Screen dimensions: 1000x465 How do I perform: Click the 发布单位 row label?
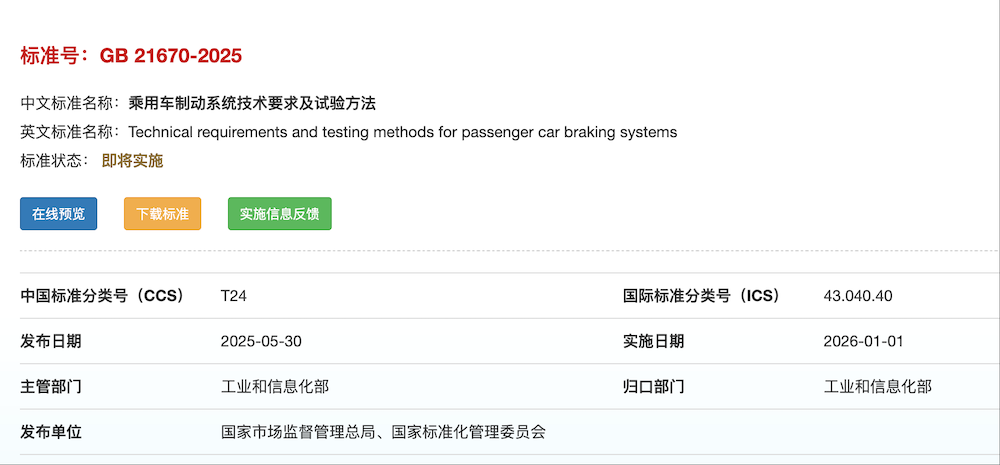[x=51, y=432]
